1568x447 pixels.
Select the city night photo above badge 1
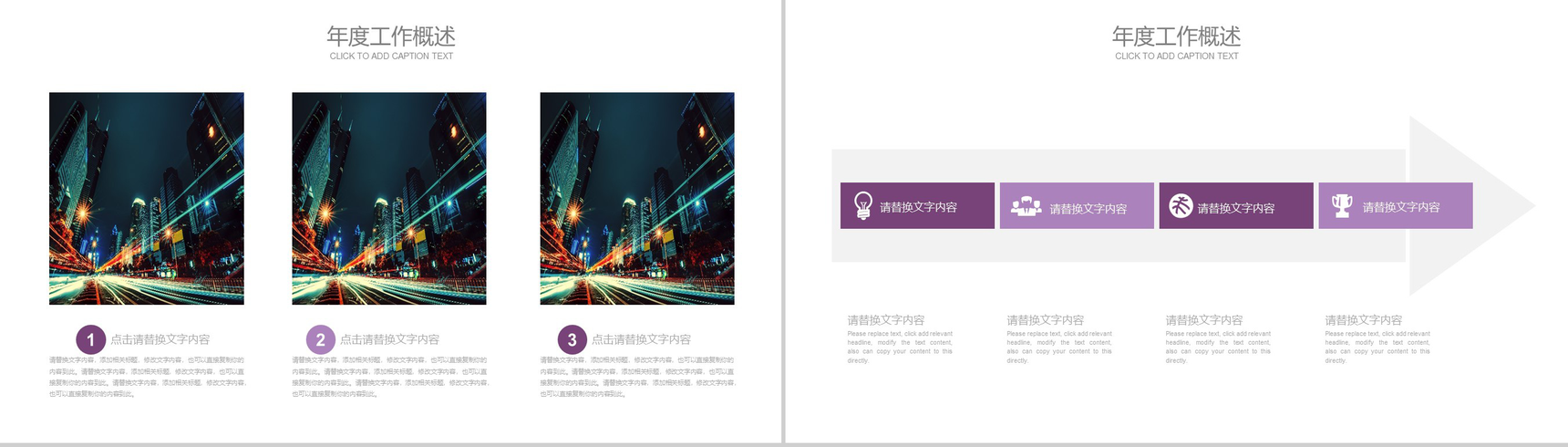click(x=147, y=198)
